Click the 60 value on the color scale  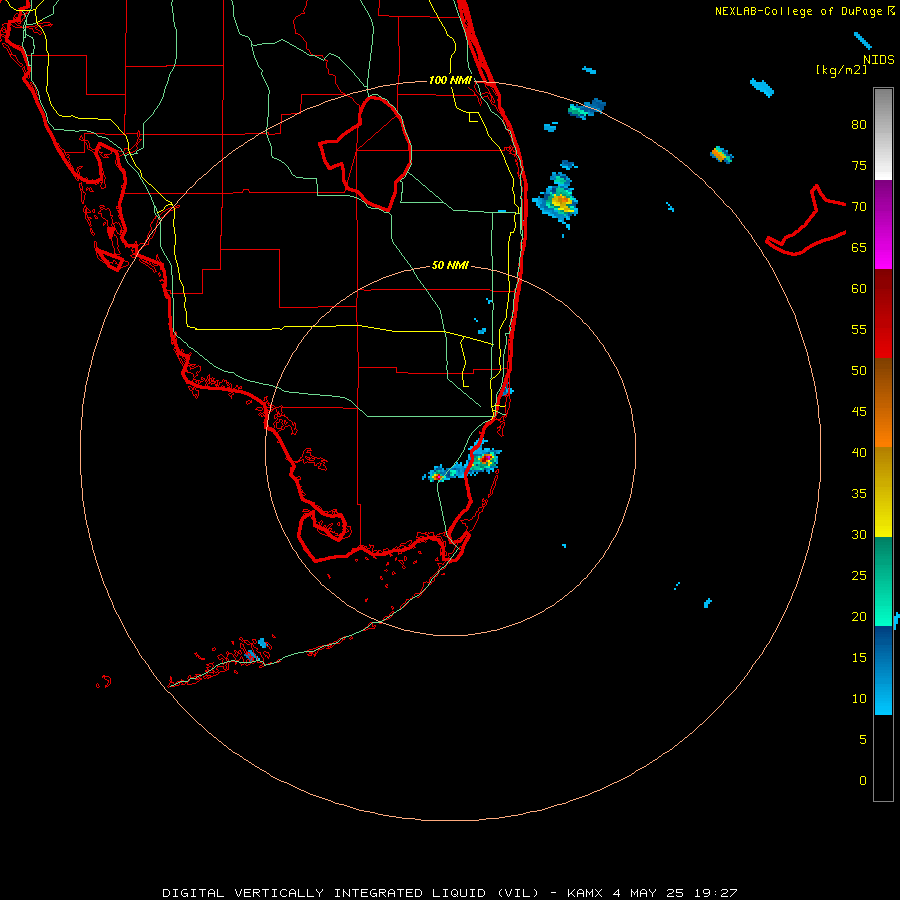click(x=859, y=289)
